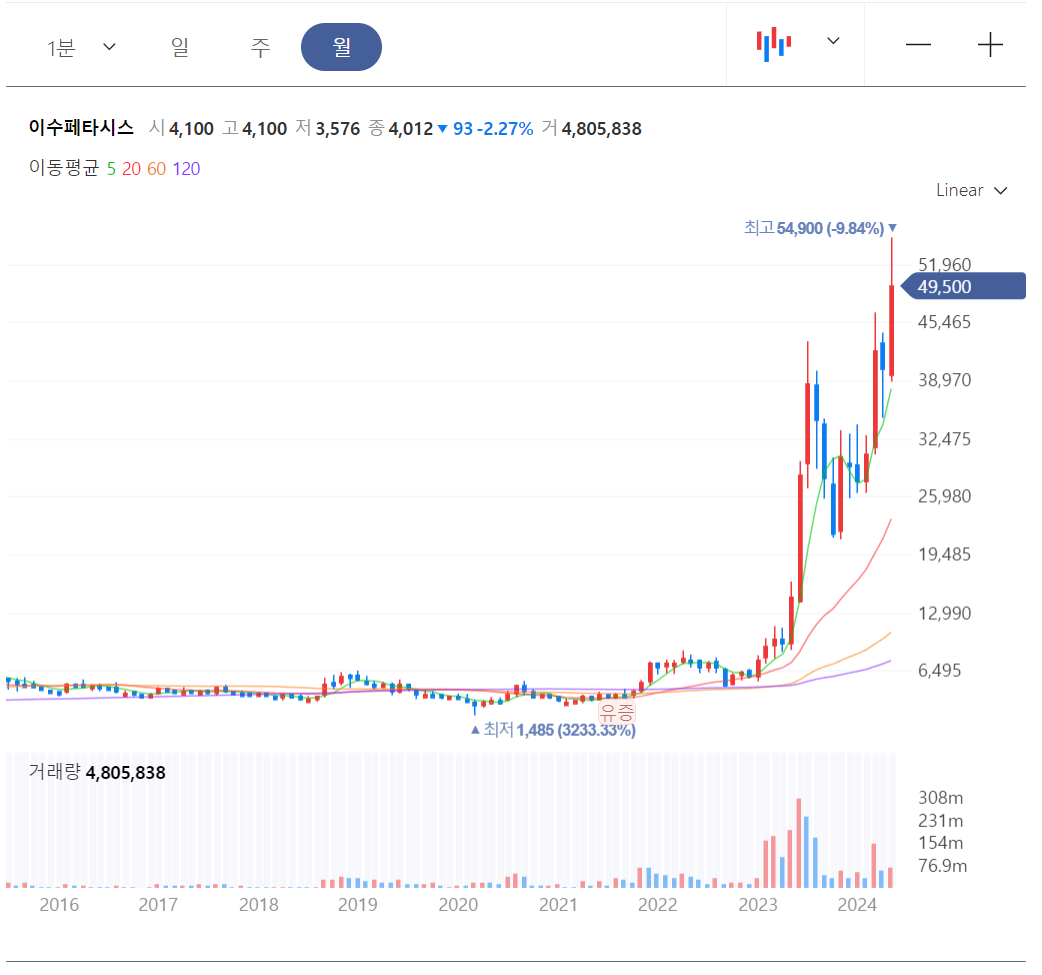The height and width of the screenshot is (975, 1042).
Task: Click the 최고 54,900 high price marker
Action: 820,229
